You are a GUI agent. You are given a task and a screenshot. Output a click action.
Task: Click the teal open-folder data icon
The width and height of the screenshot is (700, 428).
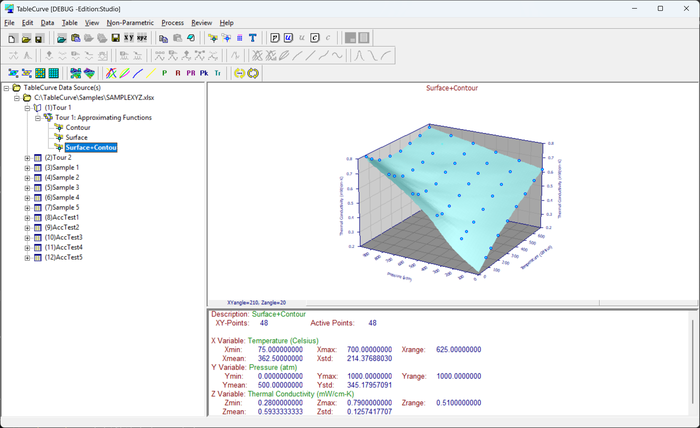coord(62,38)
